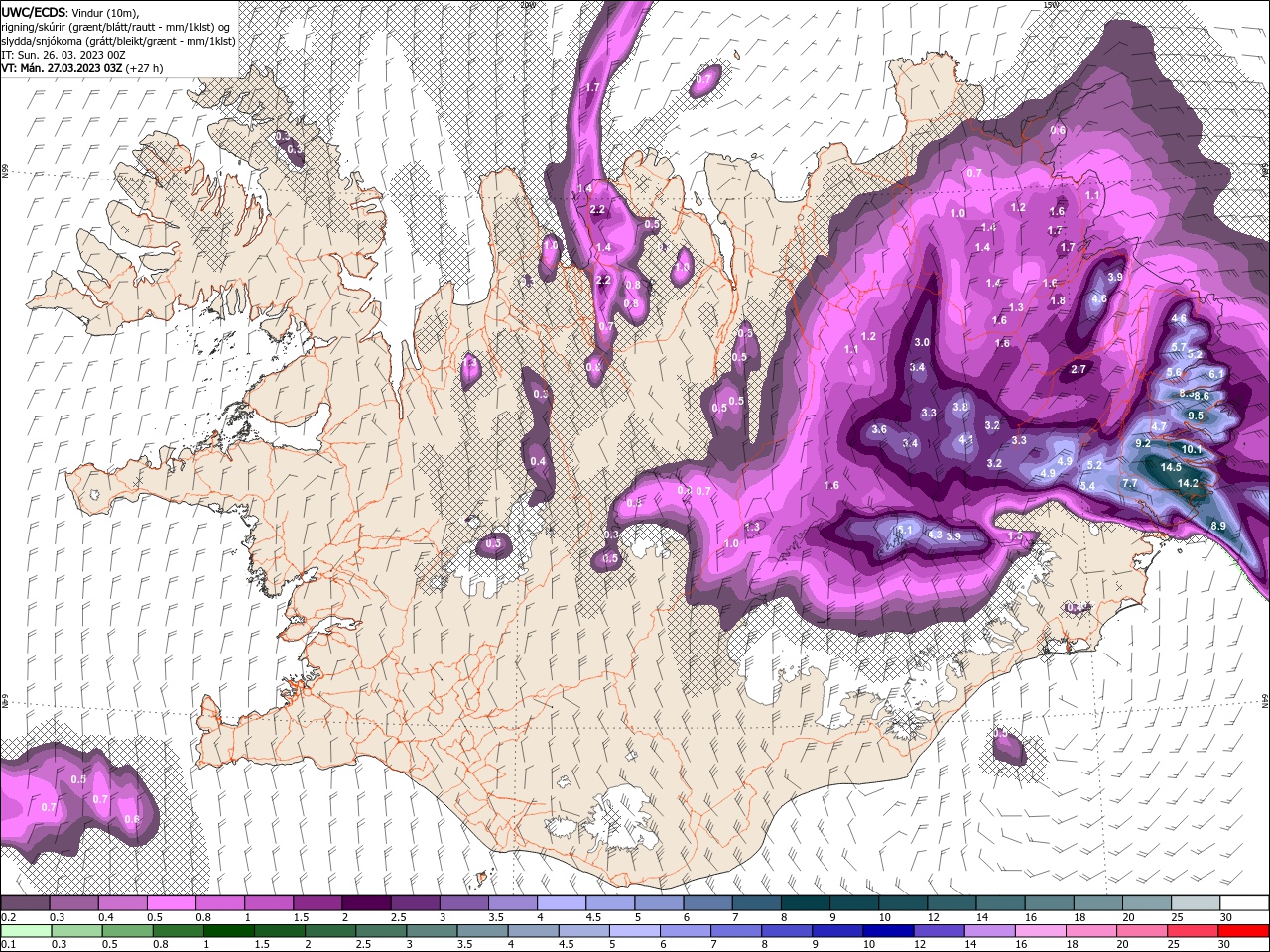Click the '0.2' label on the snow legend

tap(7, 918)
